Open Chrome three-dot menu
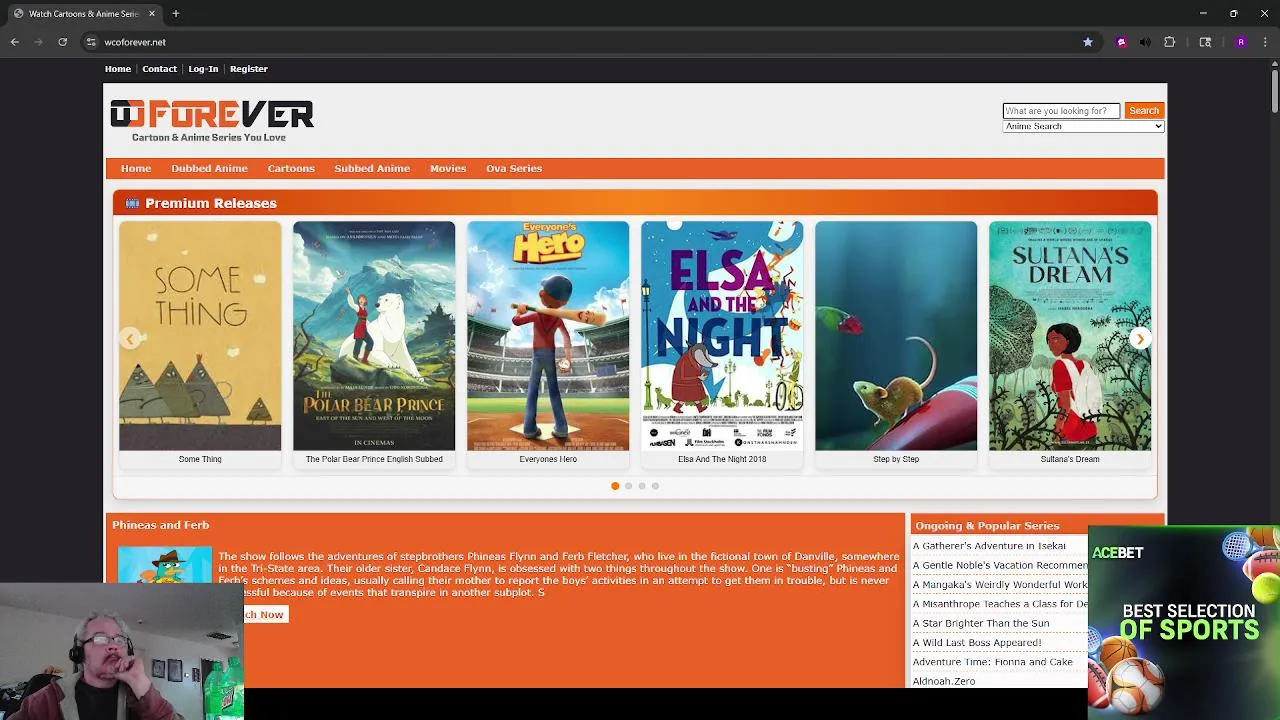This screenshot has height=720, width=1280. point(1265,42)
